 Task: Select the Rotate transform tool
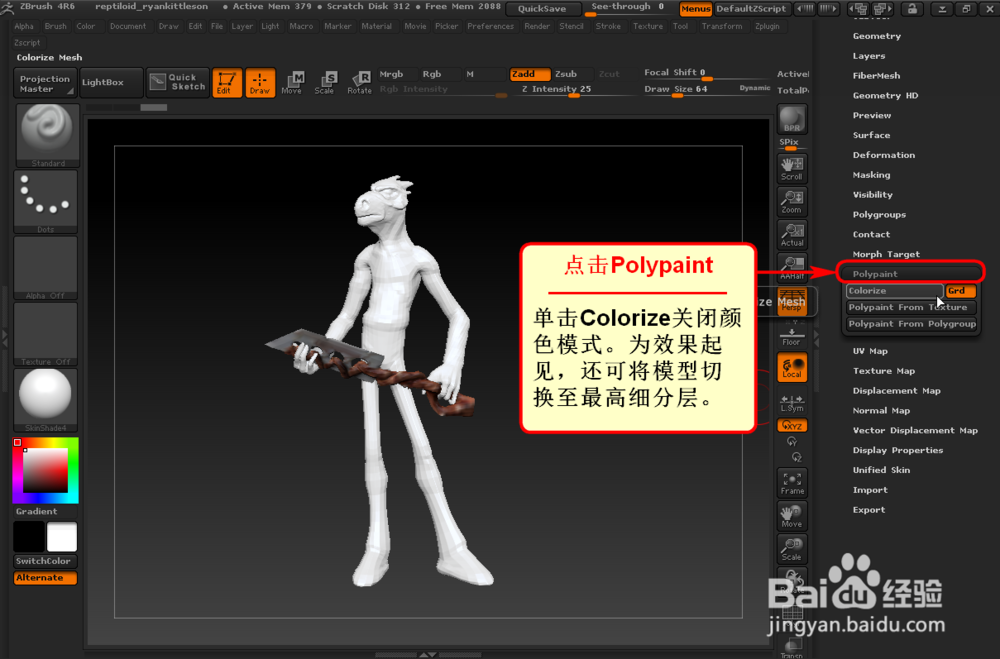point(359,83)
